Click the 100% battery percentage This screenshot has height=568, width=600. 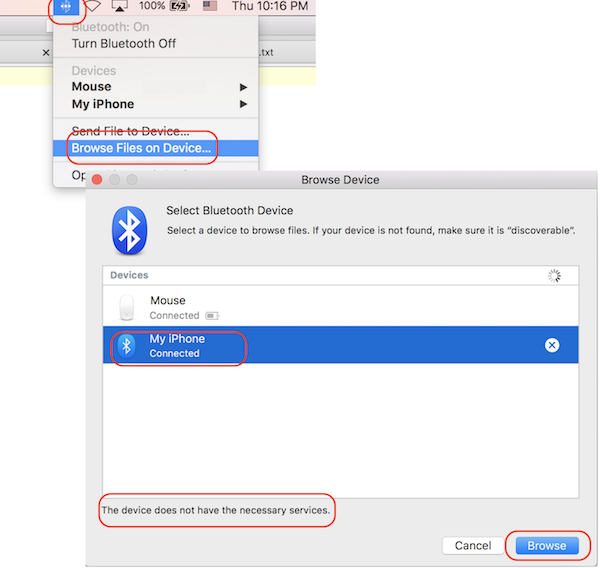pyautogui.click(x=152, y=6)
